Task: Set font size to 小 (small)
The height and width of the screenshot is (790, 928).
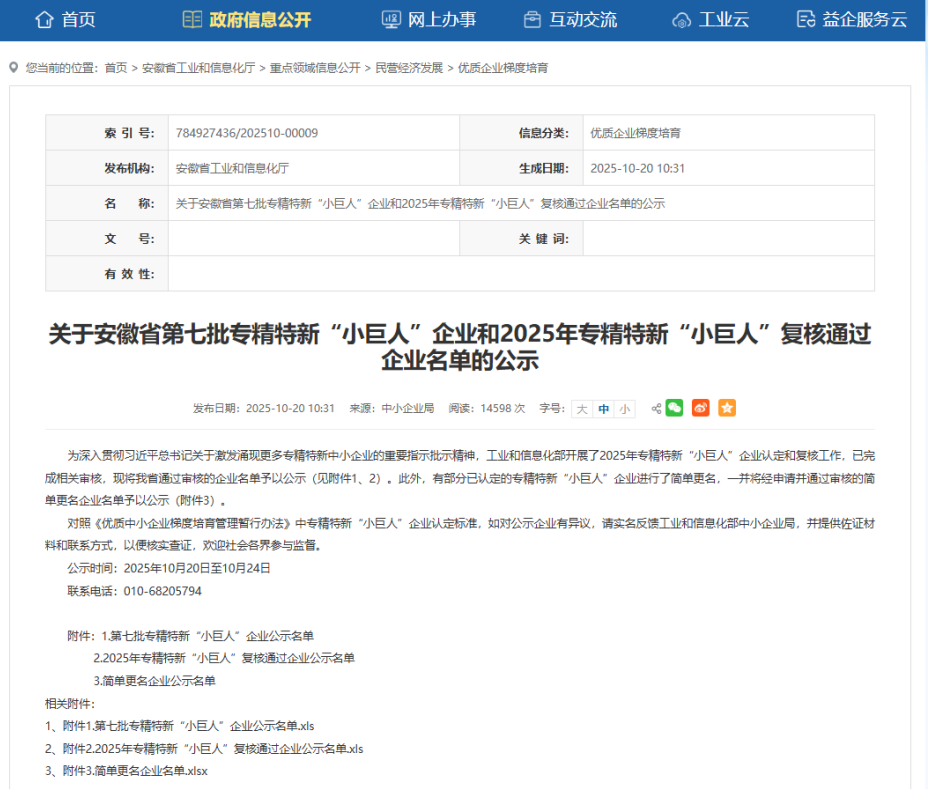Action: [625, 408]
